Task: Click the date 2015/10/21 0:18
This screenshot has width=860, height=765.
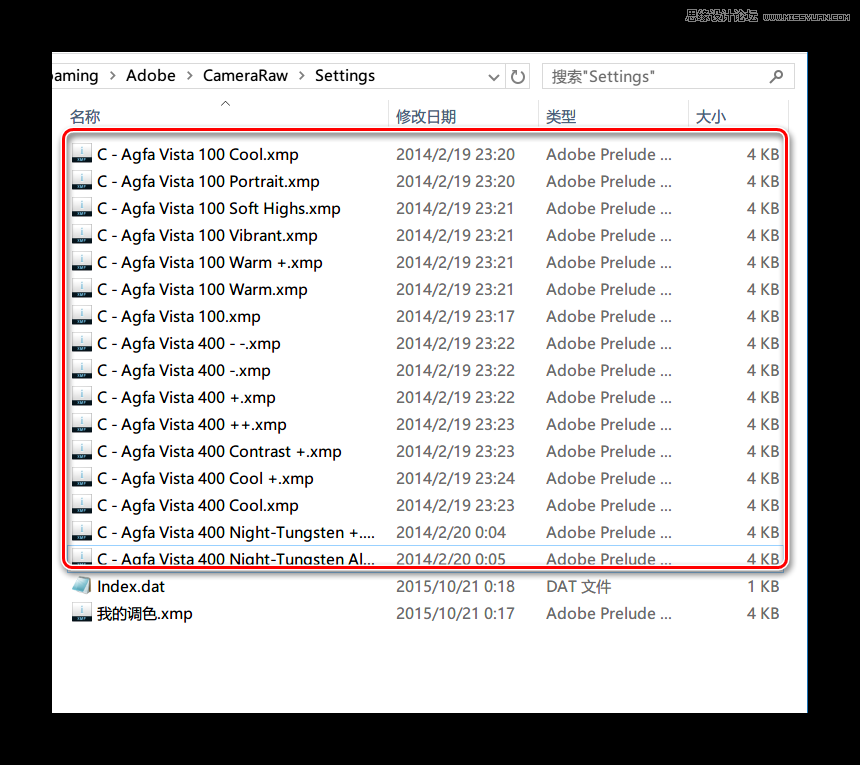Action: pyautogui.click(x=455, y=586)
